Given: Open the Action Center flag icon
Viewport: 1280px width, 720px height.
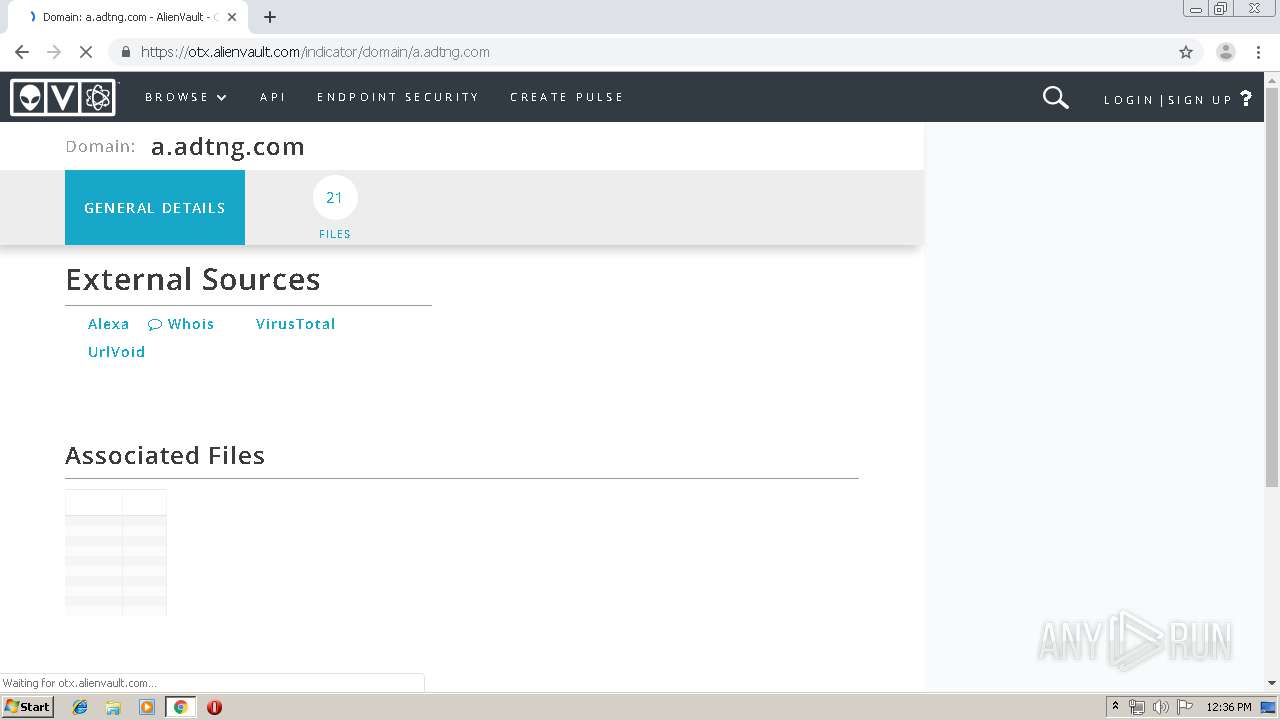Looking at the screenshot, I should [x=1185, y=707].
